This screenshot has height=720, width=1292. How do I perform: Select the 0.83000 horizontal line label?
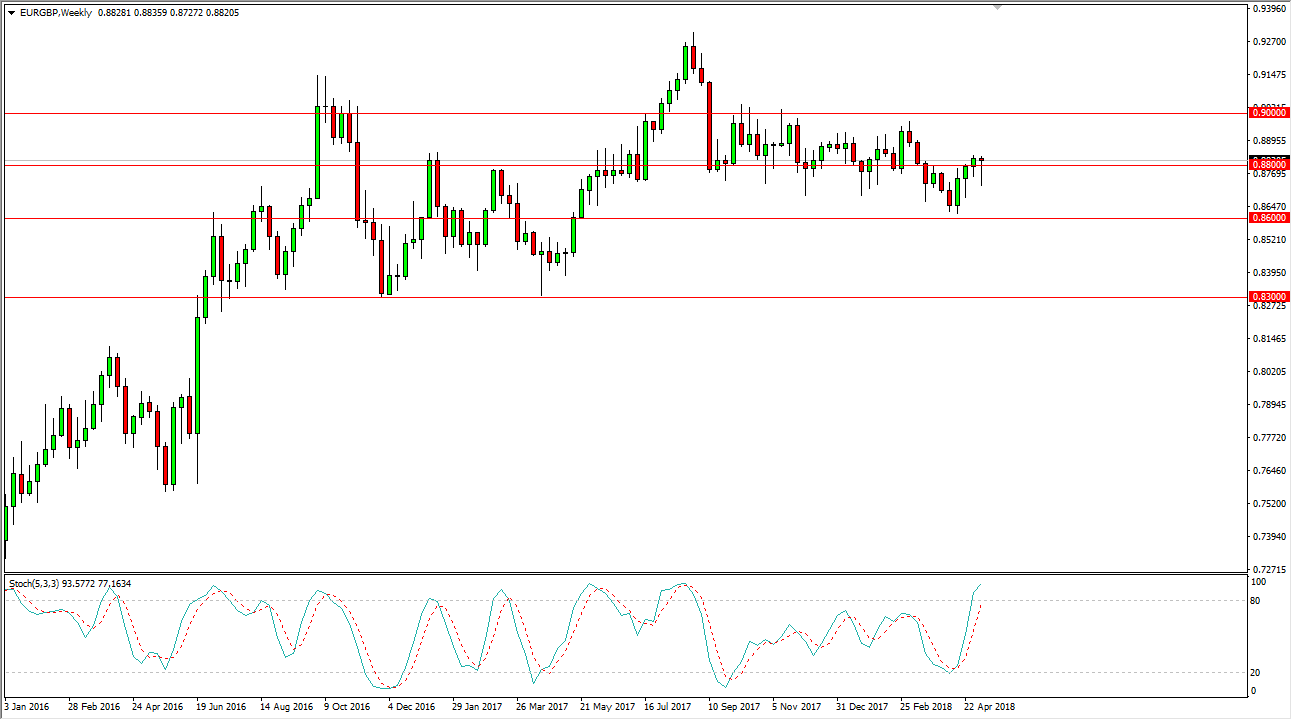(1271, 297)
